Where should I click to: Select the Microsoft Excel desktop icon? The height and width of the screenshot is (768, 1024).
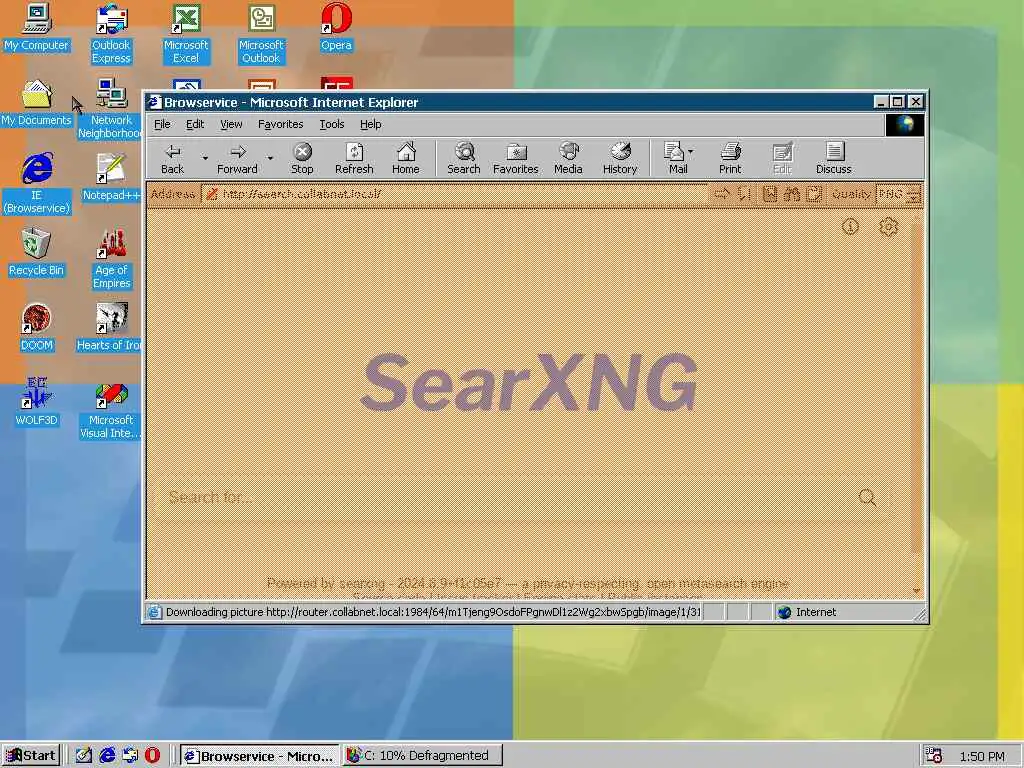pos(186,34)
